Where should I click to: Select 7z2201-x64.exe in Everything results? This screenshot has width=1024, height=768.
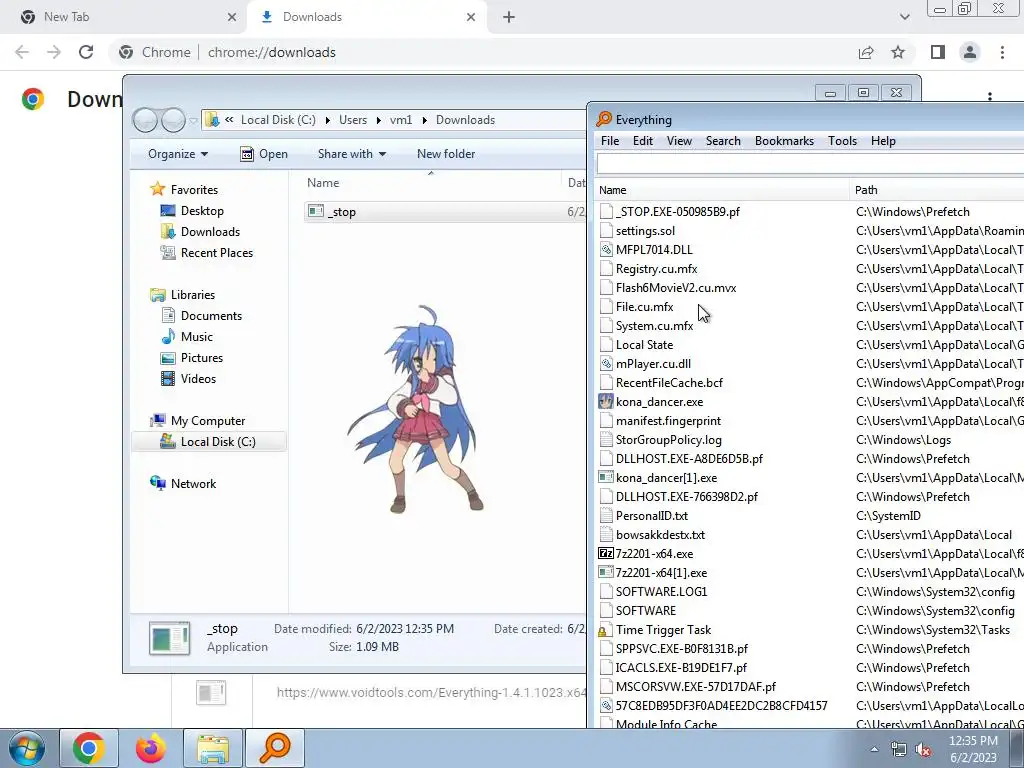point(654,554)
